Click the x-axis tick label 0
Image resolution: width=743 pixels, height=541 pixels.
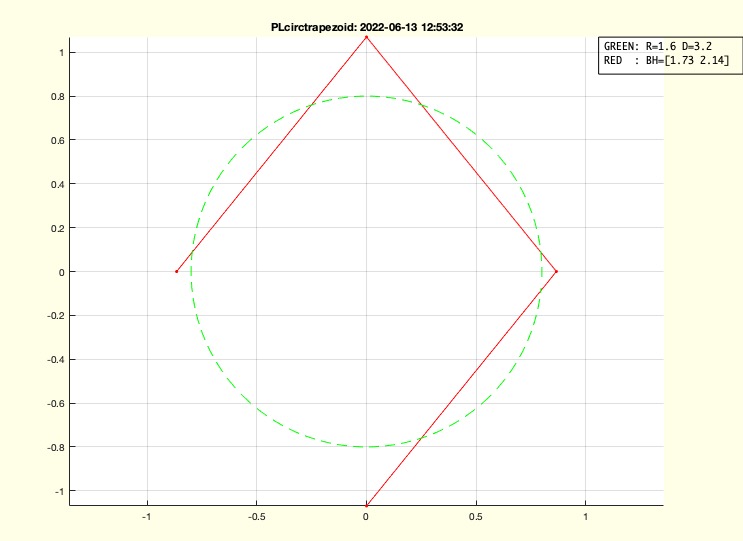coord(366,518)
